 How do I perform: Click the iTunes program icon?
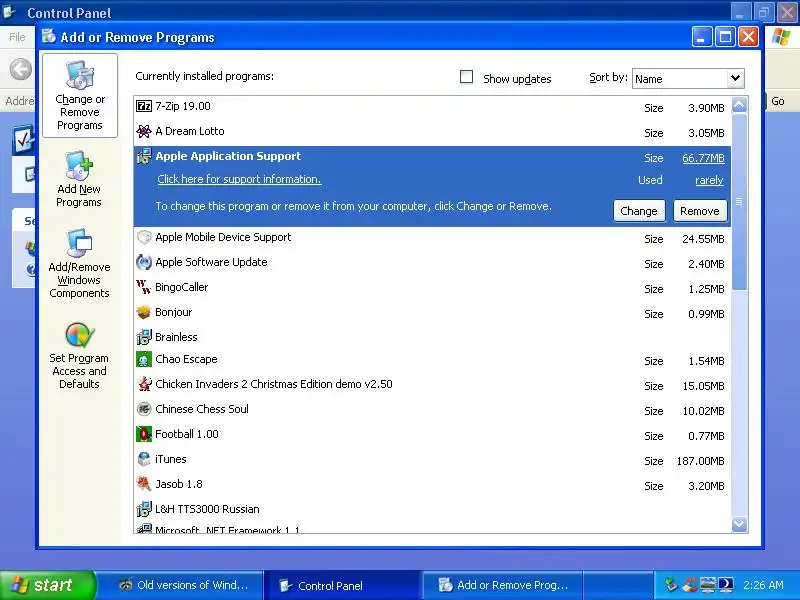(144, 459)
